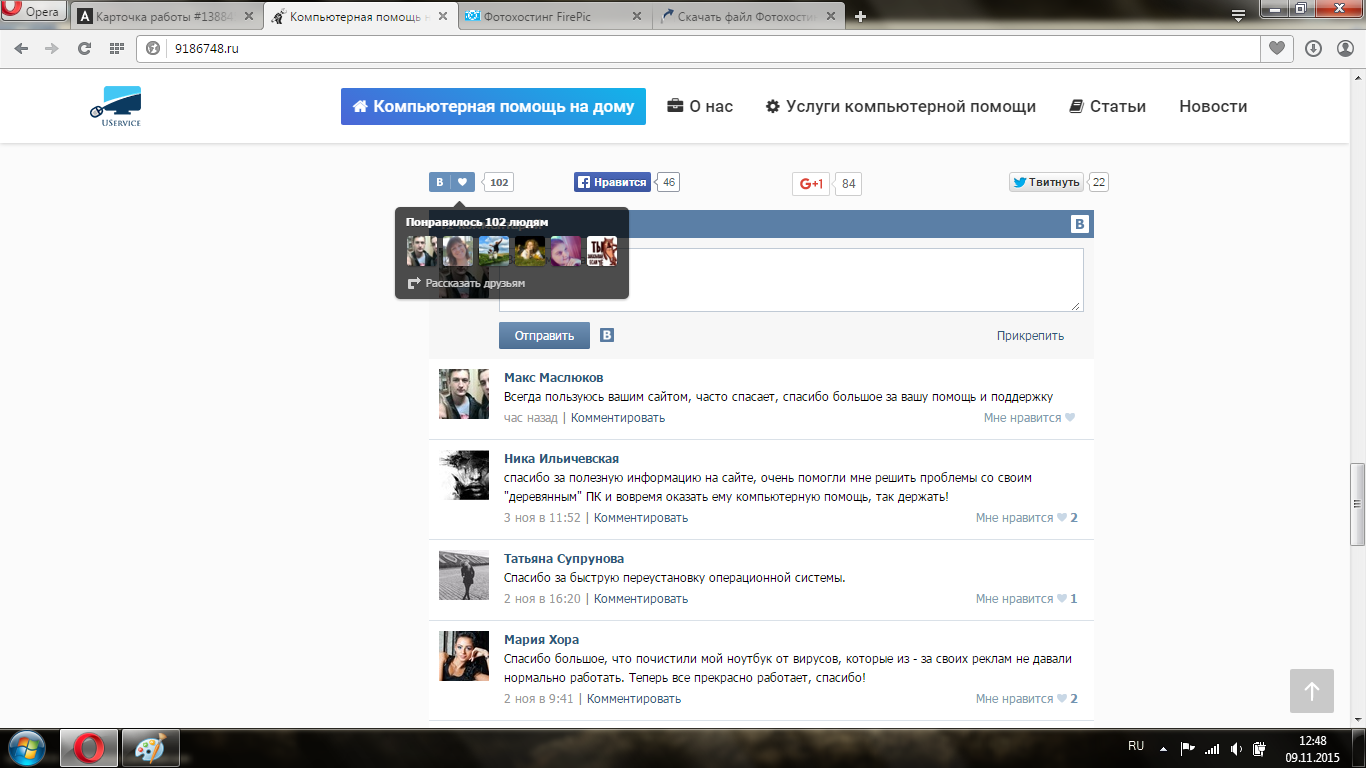Click "Понравилось 102 людям" popup title
1366x768 pixels.
point(477,222)
